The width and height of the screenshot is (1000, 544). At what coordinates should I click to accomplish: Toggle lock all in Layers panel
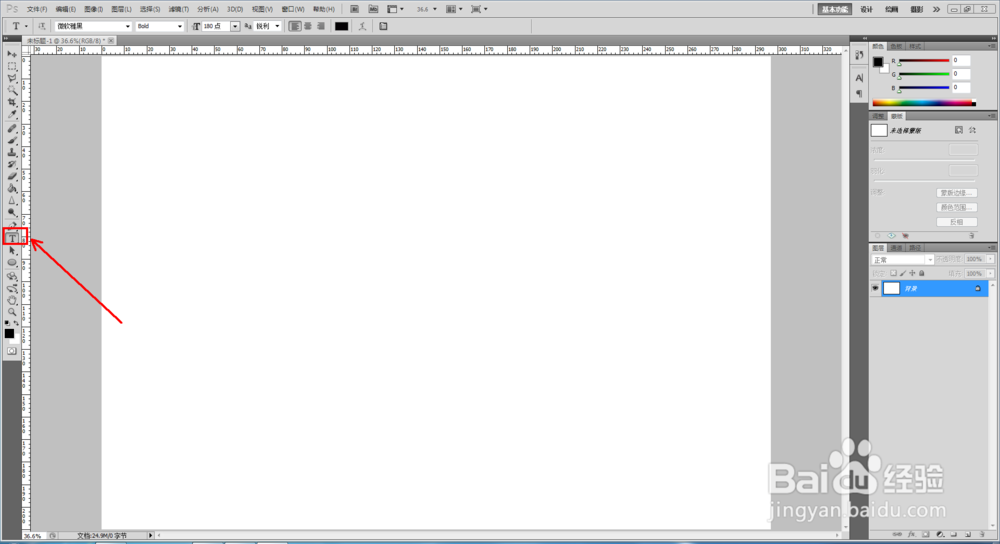click(922, 273)
